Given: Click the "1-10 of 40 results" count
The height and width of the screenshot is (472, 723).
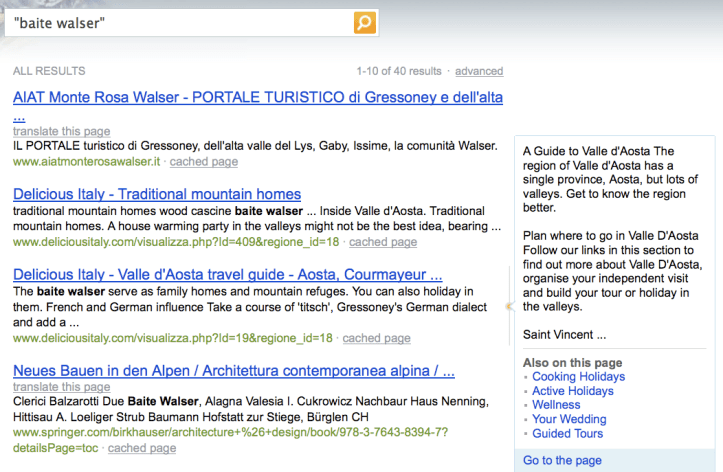Looking at the screenshot, I should point(399,71).
